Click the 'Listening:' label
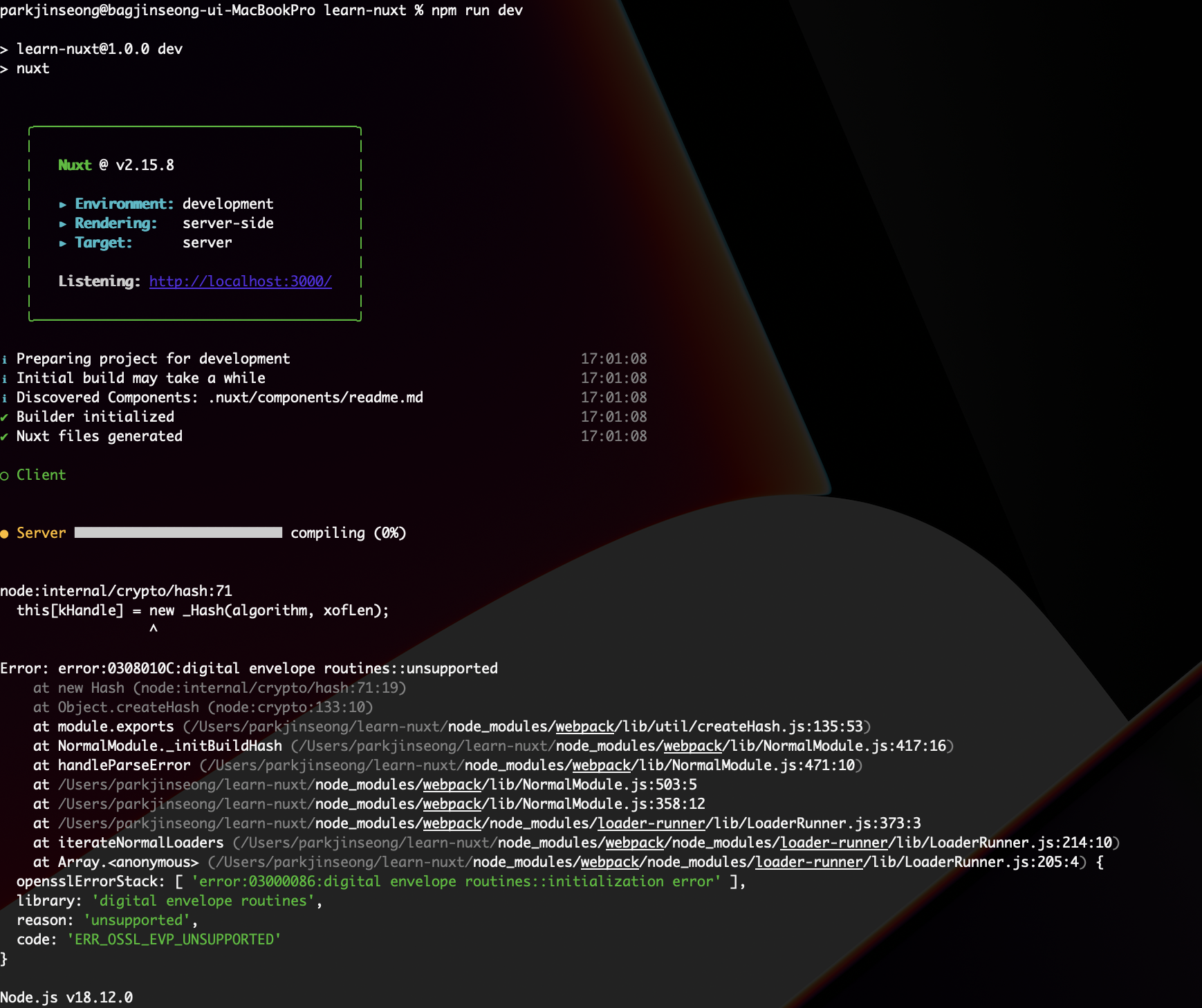The width and height of the screenshot is (1202, 1008). pos(100,281)
